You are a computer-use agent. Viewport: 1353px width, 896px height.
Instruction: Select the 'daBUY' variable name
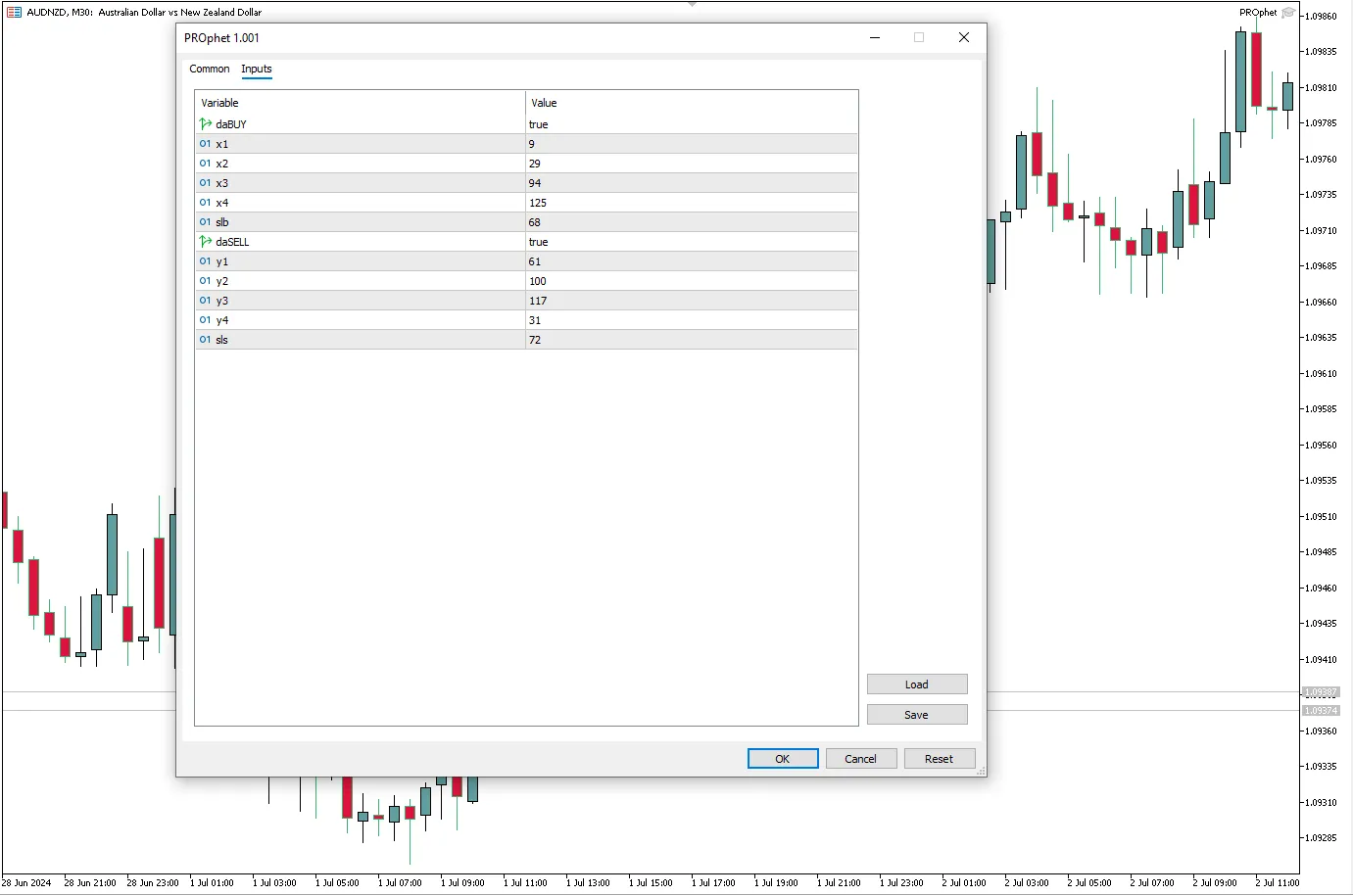coord(231,124)
